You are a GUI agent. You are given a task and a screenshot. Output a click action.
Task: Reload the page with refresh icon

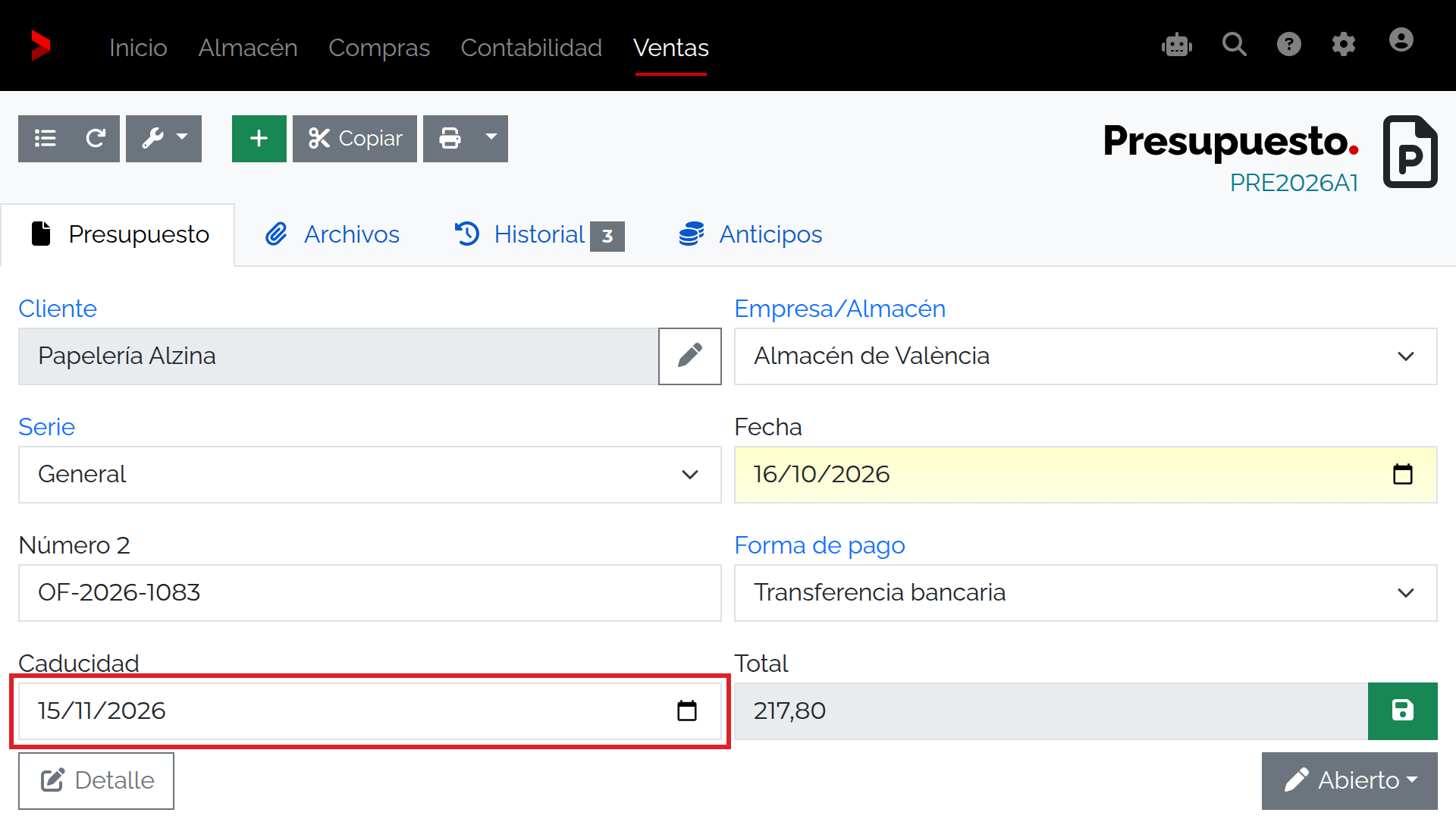click(x=96, y=139)
